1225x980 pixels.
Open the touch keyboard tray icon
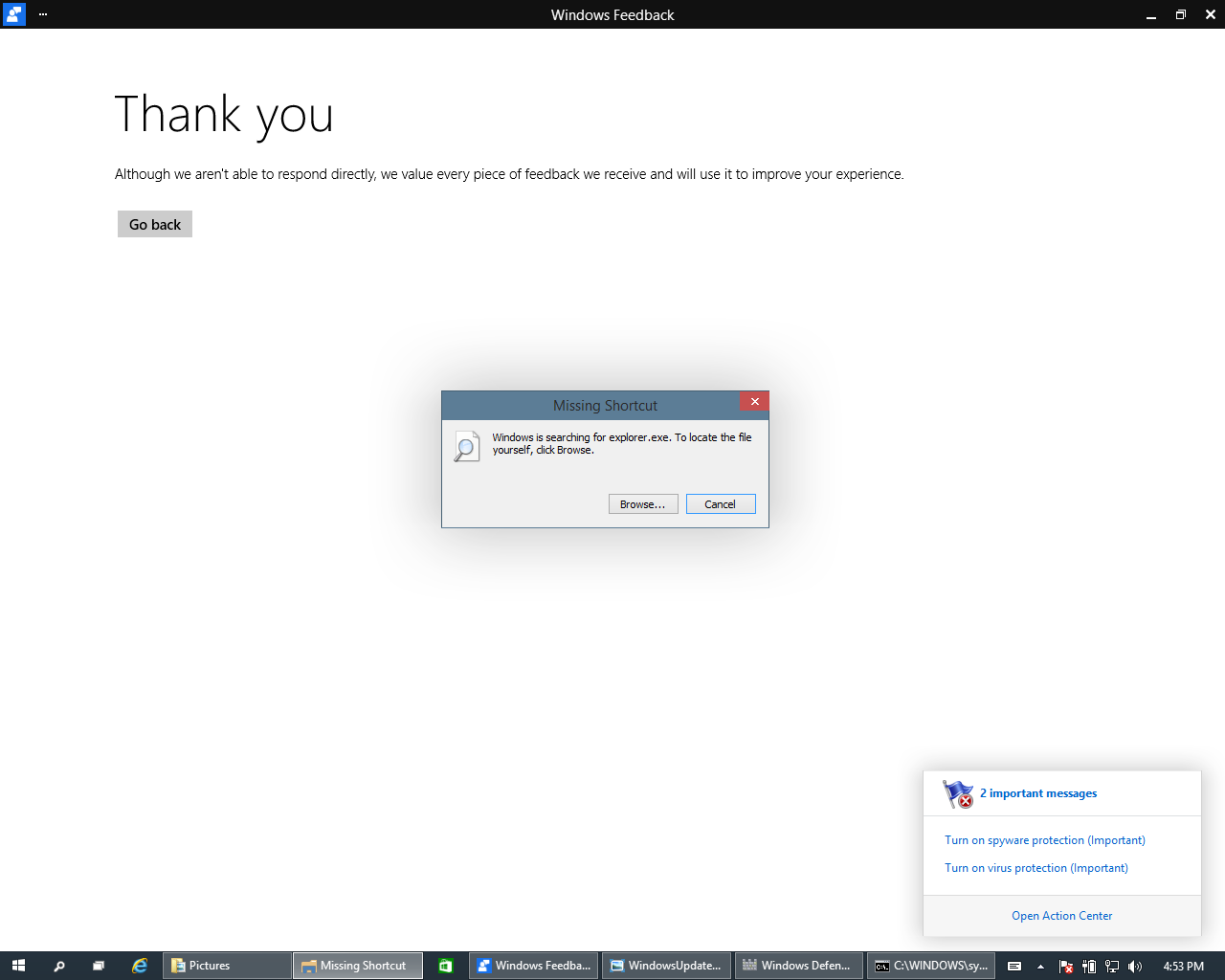tap(1014, 966)
